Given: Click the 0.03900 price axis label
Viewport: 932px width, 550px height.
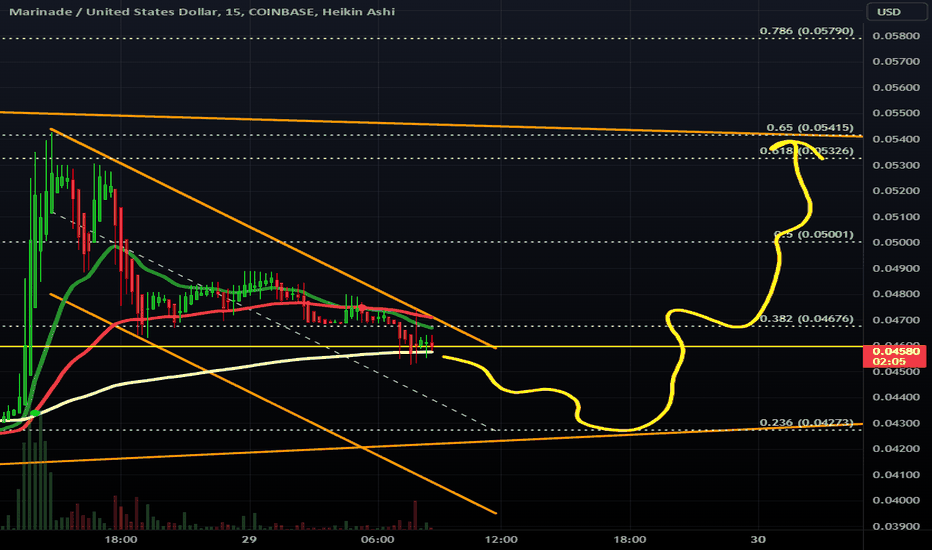Looking at the screenshot, I should pyautogui.click(x=896, y=526).
